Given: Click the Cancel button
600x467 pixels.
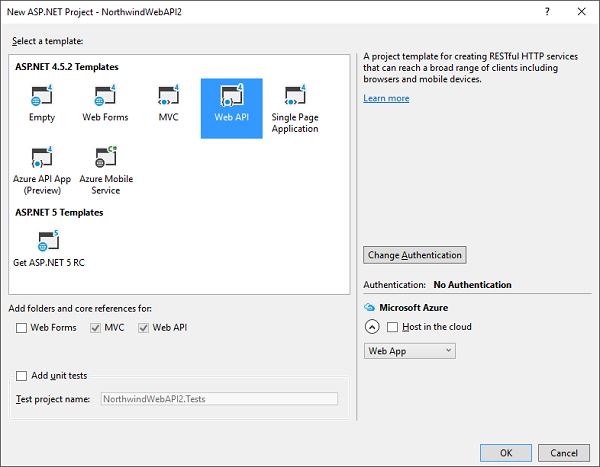Looking at the screenshot, I should (x=564, y=453).
